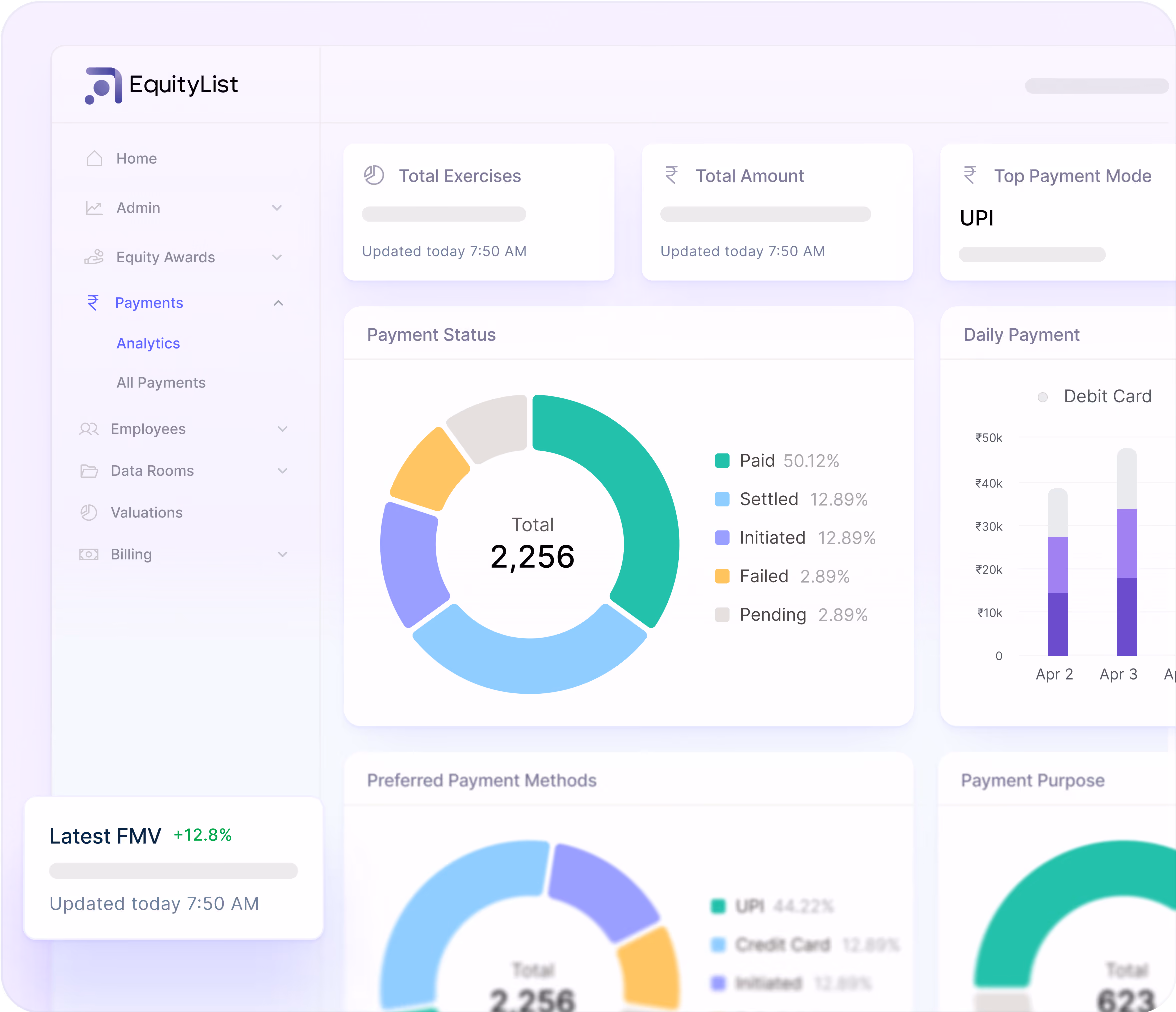Click the Payment Purpose card title

click(x=1033, y=781)
